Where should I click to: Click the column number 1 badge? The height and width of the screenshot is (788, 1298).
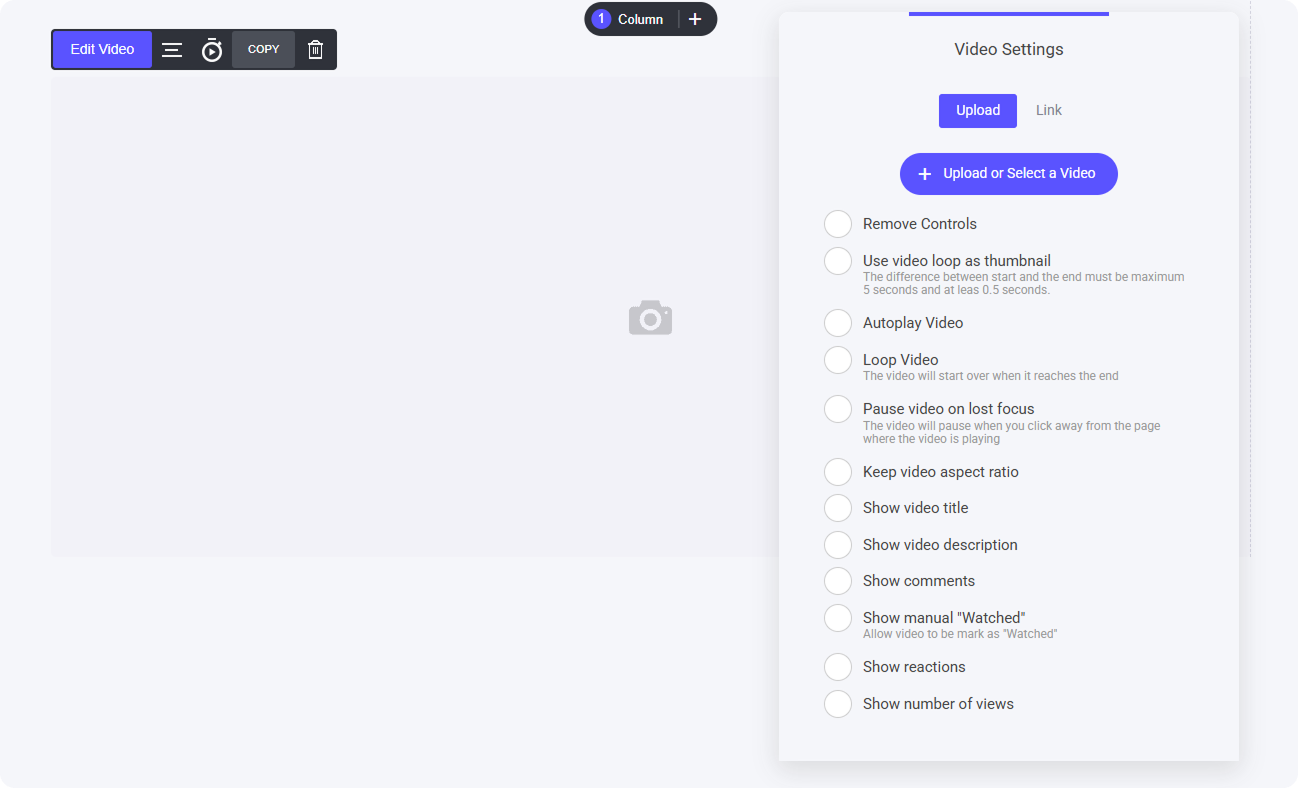pyautogui.click(x=601, y=19)
